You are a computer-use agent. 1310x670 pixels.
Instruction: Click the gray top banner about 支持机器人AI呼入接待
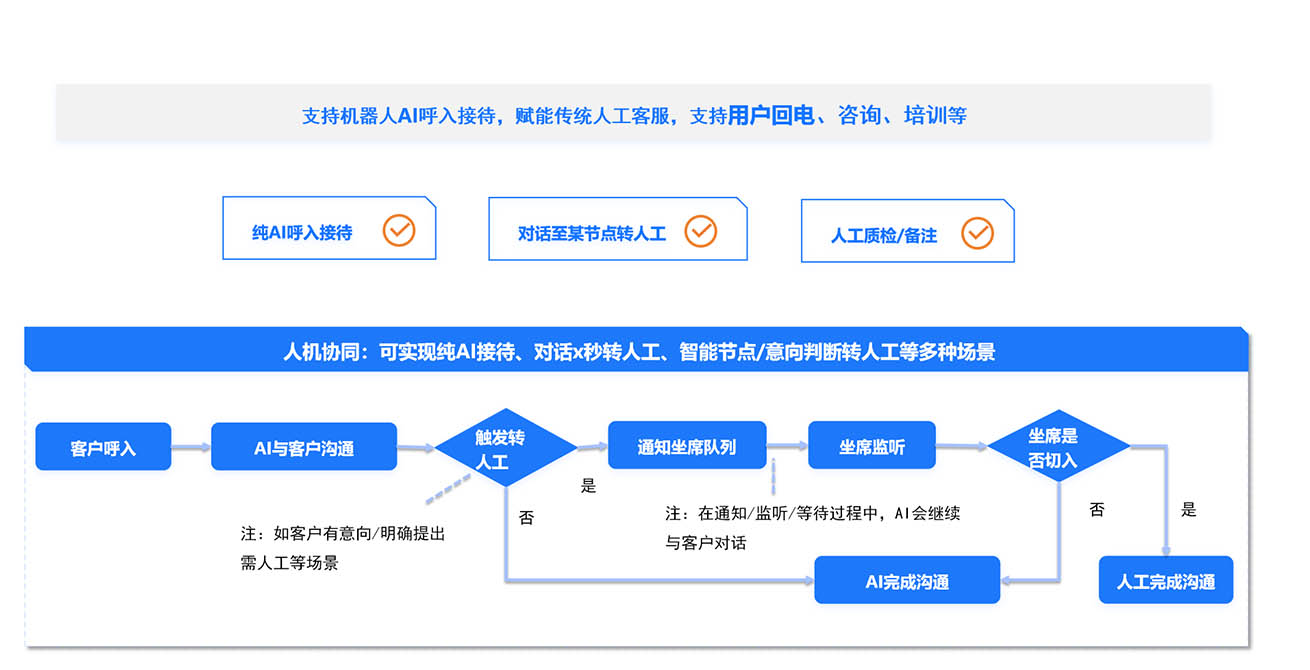[x=633, y=114]
